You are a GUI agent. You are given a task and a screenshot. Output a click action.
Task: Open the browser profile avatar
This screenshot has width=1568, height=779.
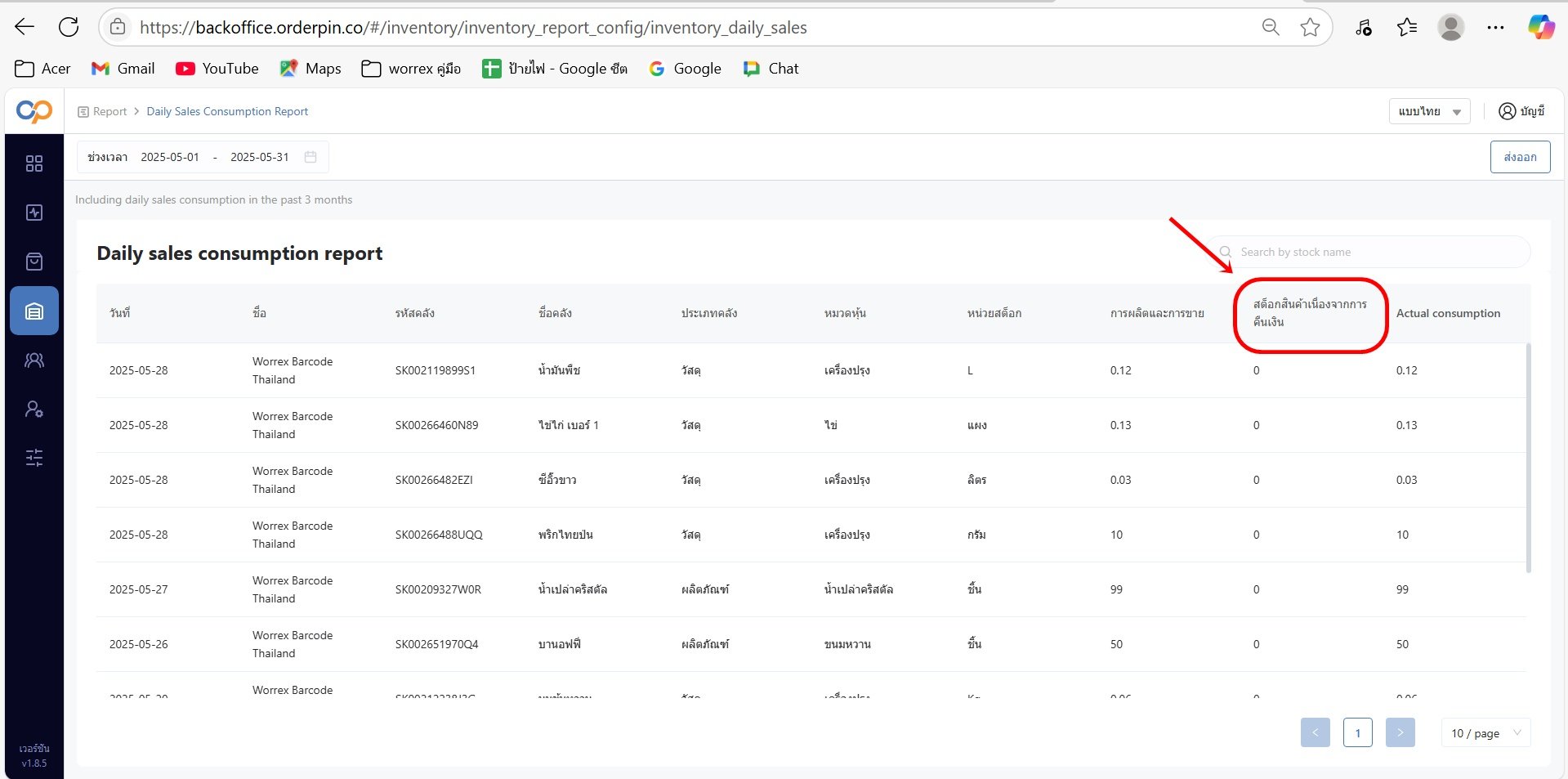pos(1451,27)
